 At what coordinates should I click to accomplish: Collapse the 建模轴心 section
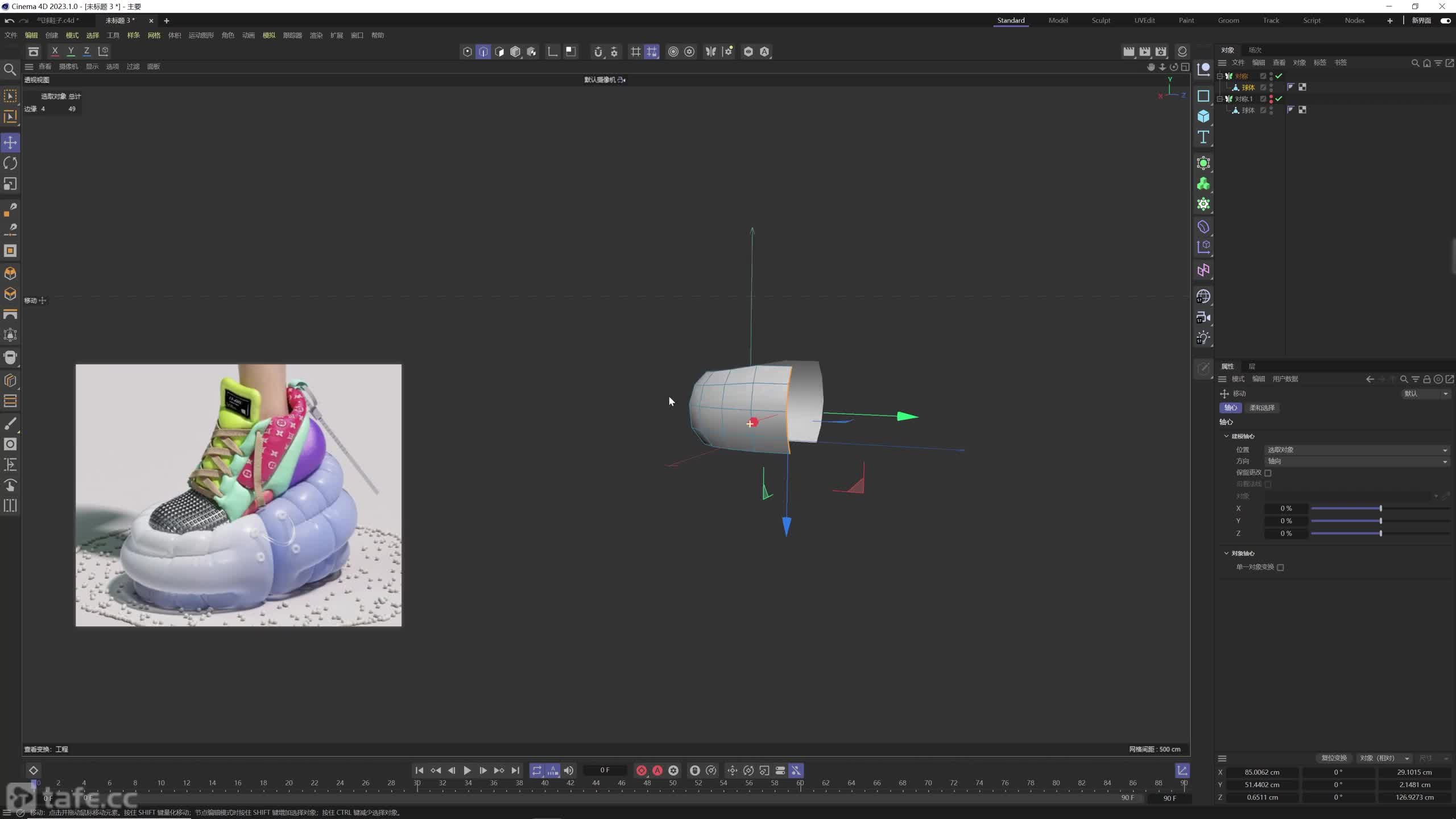(x=1226, y=436)
